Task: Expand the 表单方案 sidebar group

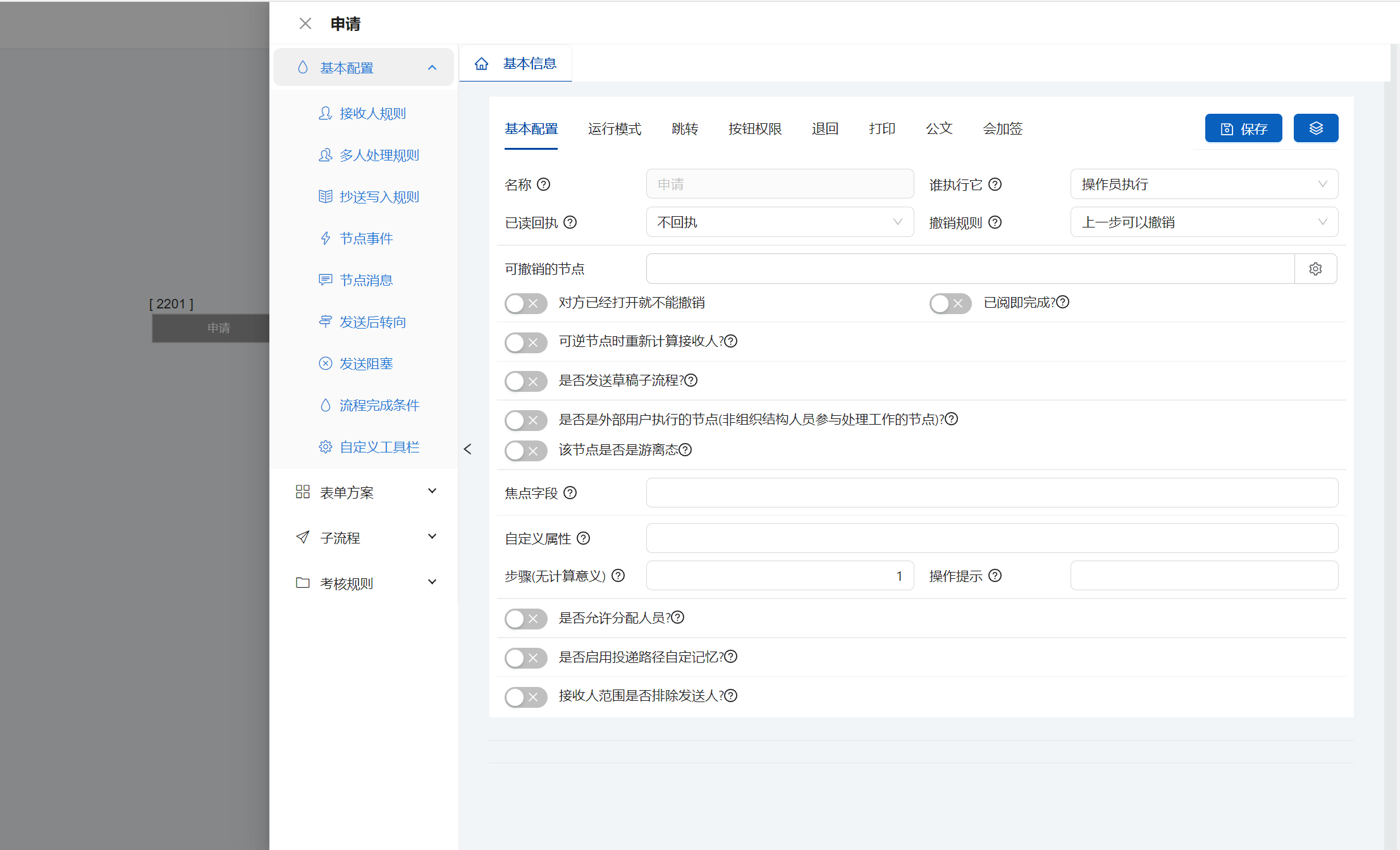Action: point(364,492)
